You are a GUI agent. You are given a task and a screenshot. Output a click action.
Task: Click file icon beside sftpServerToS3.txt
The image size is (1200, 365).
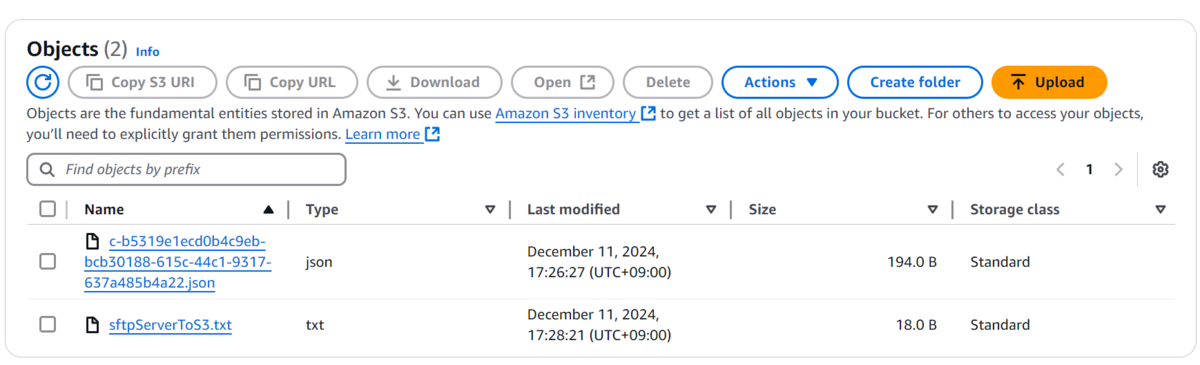click(93, 325)
